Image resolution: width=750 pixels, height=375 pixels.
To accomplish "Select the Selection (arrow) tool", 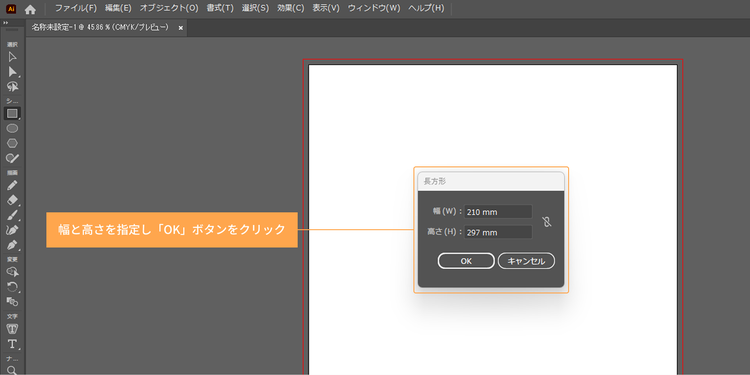I will coord(12,57).
